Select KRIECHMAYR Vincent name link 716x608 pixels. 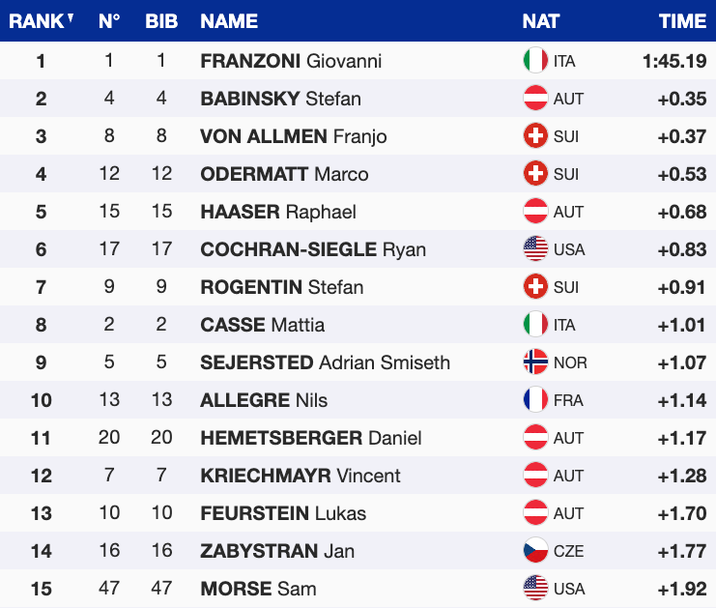[x=300, y=475]
